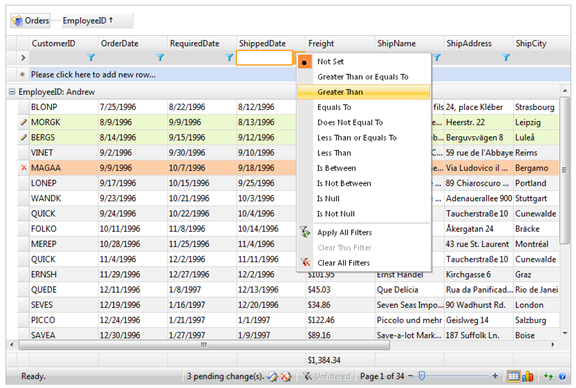This screenshot has width=576, height=388.
Task: Open ShipAddress column filter funnel
Action: click(506, 57)
